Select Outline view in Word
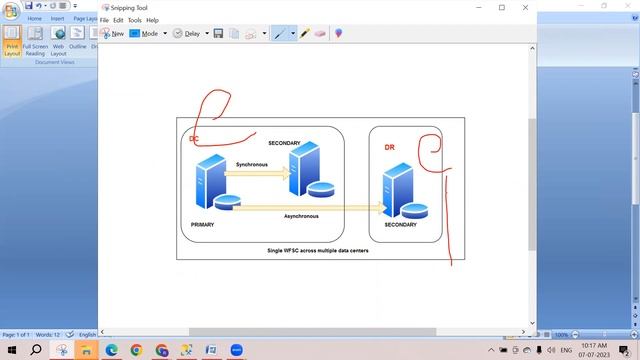 (77, 38)
